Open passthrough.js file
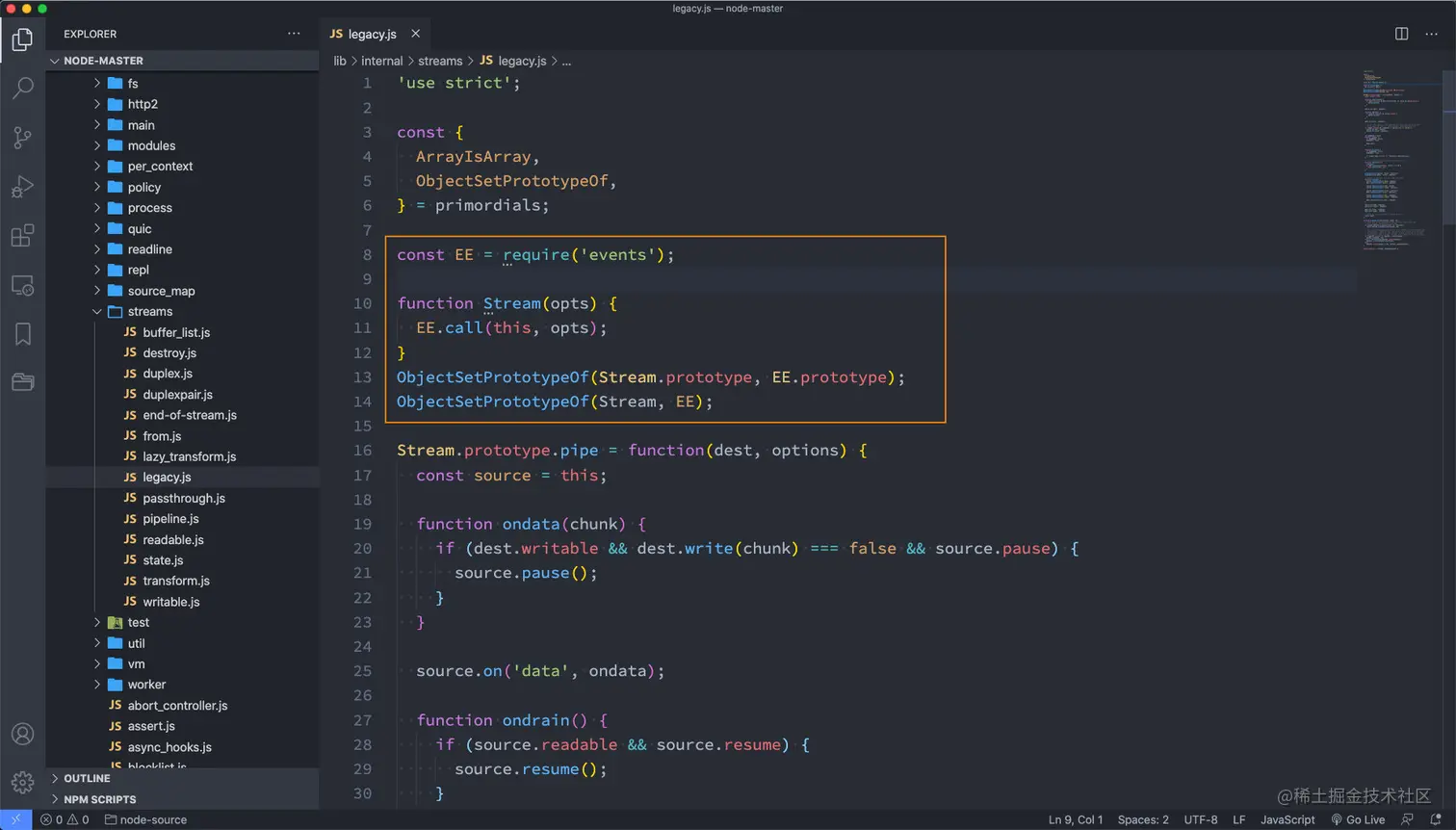1456x830 pixels. tap(183, 499)
